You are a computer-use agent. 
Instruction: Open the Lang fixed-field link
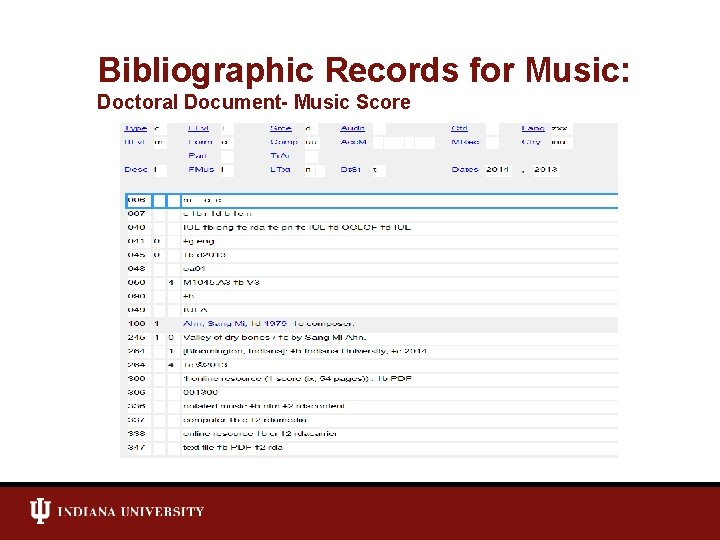click(533, 129)
